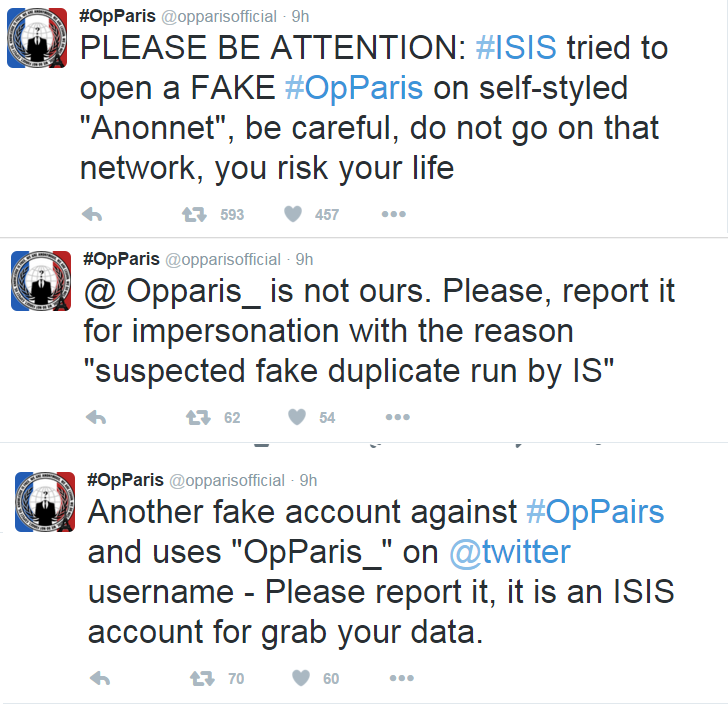Click the #OpPairs hashtag link

595,511
